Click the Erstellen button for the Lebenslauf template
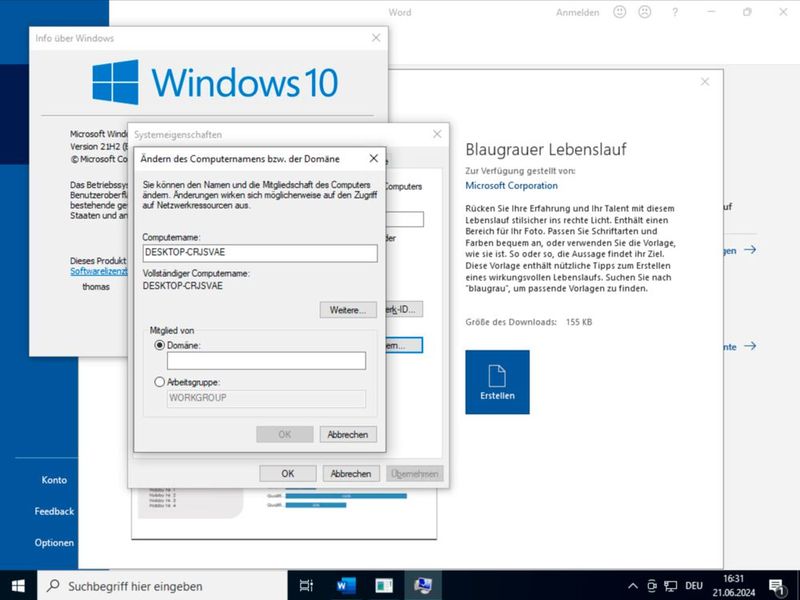Screen dimensions: 800x600 click(498, 380)
